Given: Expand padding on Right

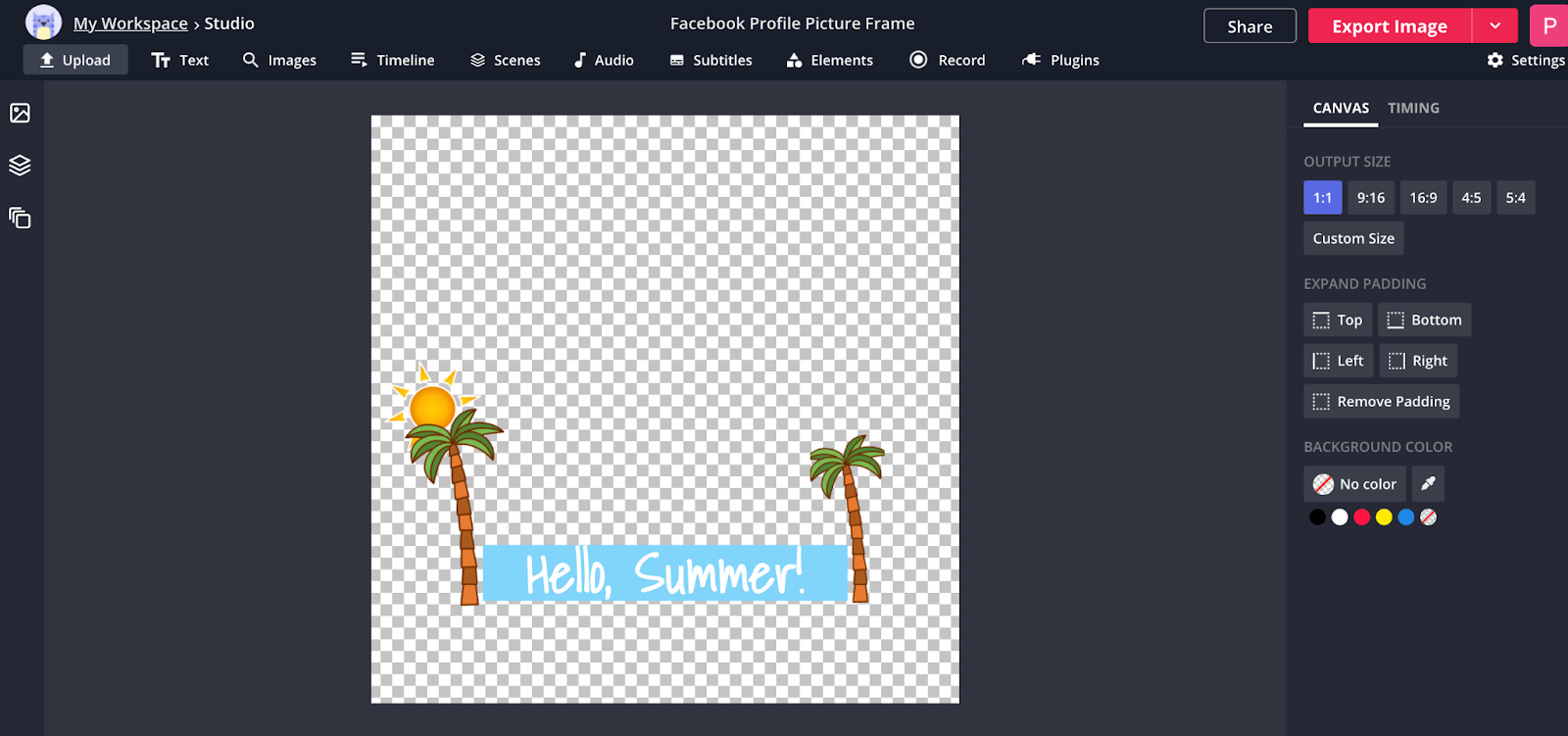Looking at the screenshot, I should pos(1418,361).
